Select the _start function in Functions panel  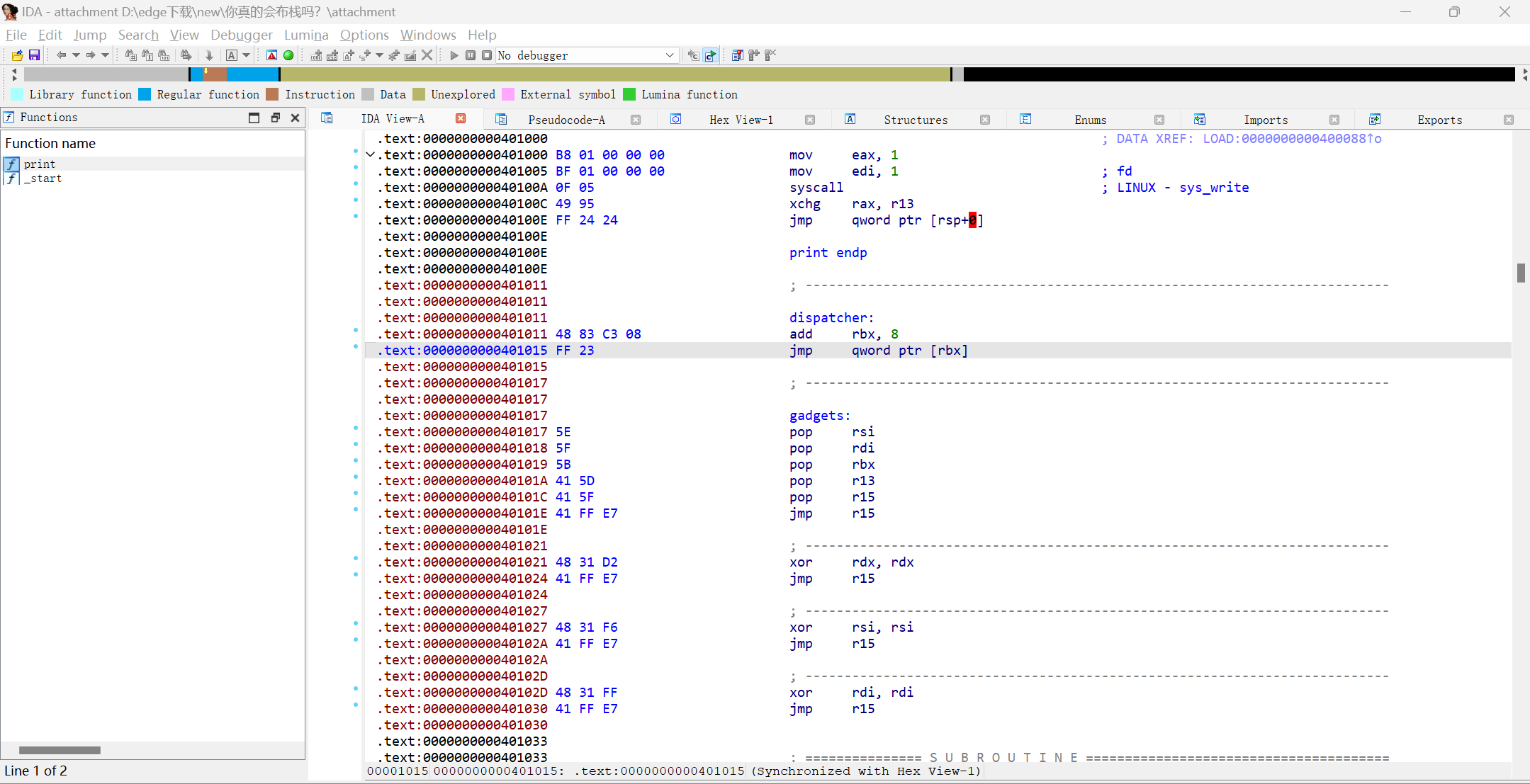click(44, 178)
